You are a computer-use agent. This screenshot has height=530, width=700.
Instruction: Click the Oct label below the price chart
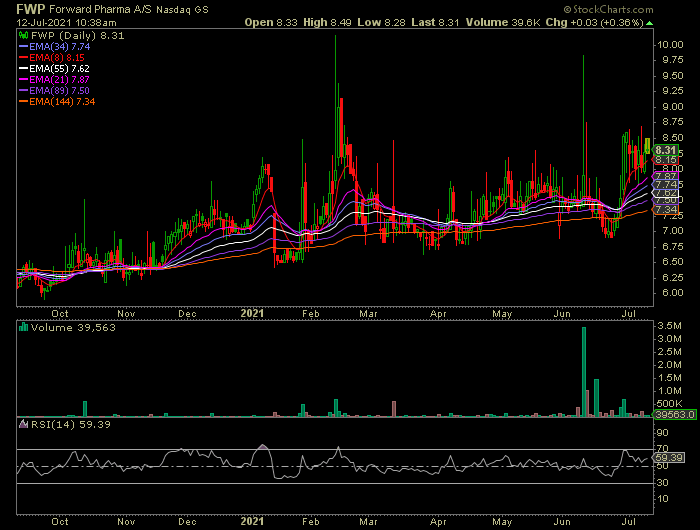(x=60, y=313)
